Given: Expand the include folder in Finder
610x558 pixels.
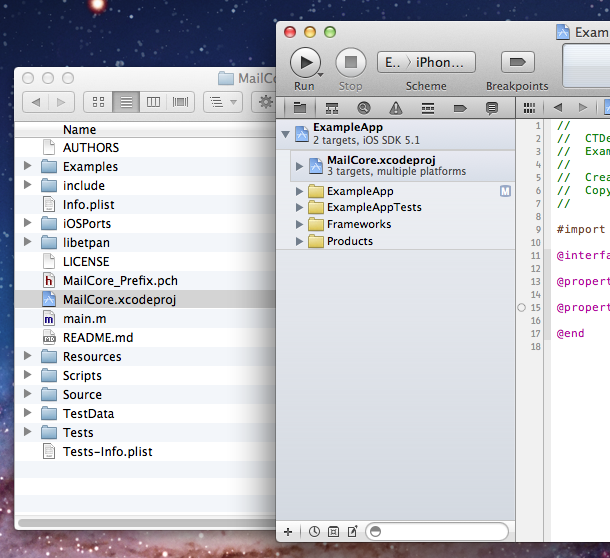Looking at the screenshot, I should [27, 184].
